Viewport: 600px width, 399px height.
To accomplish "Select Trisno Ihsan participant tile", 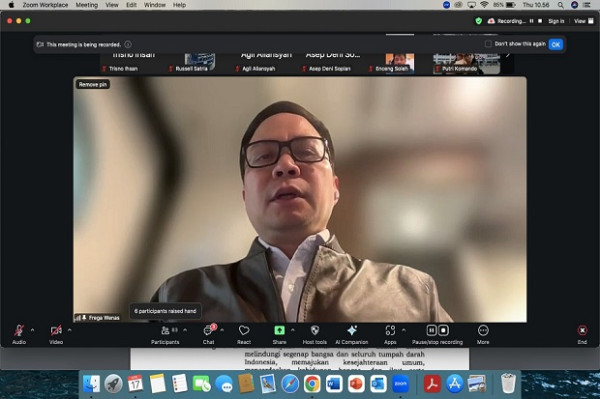I will (x=132, y=63).
